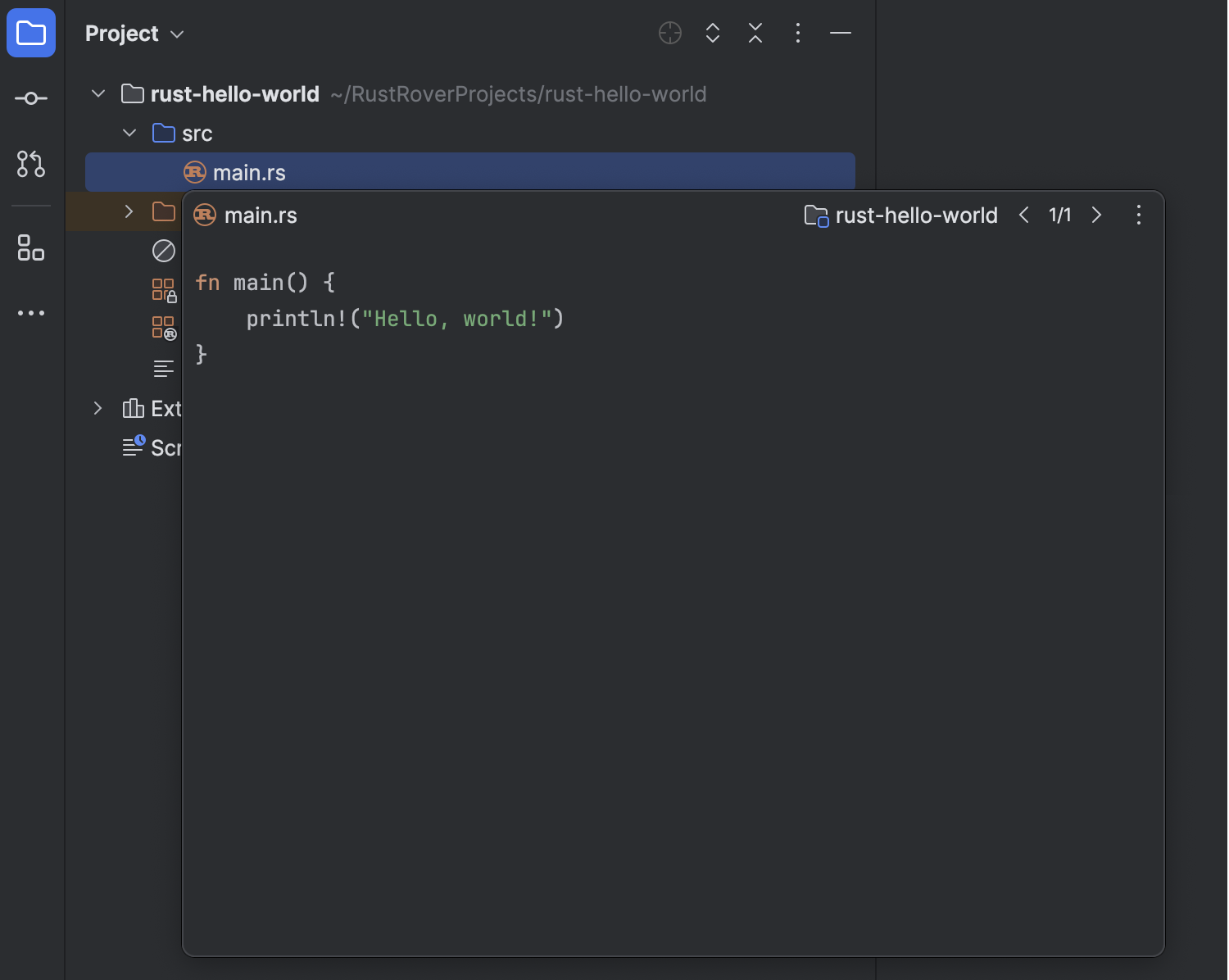This screenshot has height=980, width=1229.
Task: Expand the External Libraries node
Action: click(x=98, y=408)
